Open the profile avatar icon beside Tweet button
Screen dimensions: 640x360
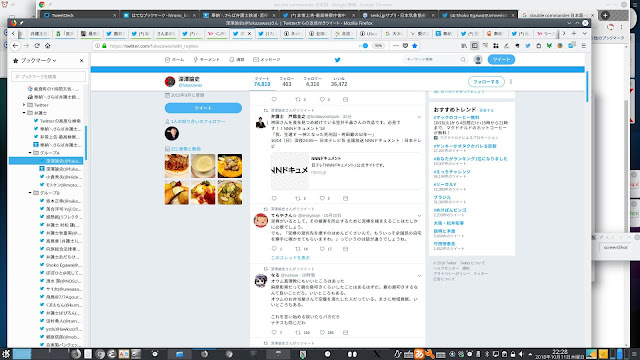pos(478,60)
